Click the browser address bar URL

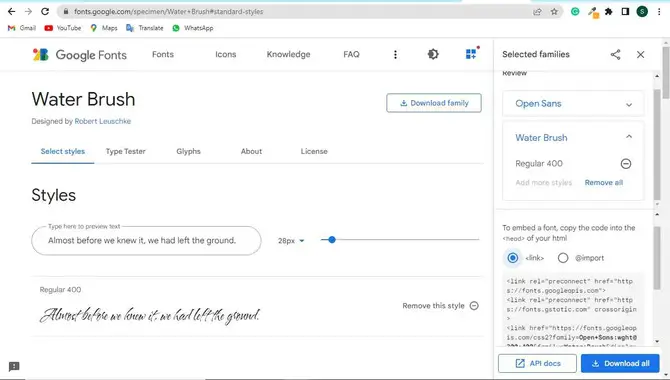(x=169, y=12)
